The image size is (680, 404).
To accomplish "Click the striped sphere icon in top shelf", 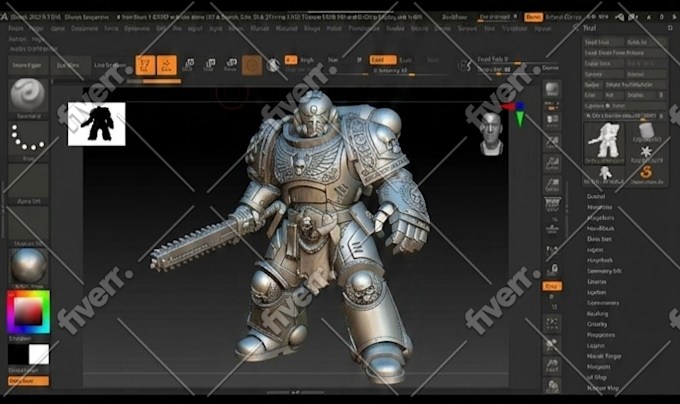I will tap(273, 65).
